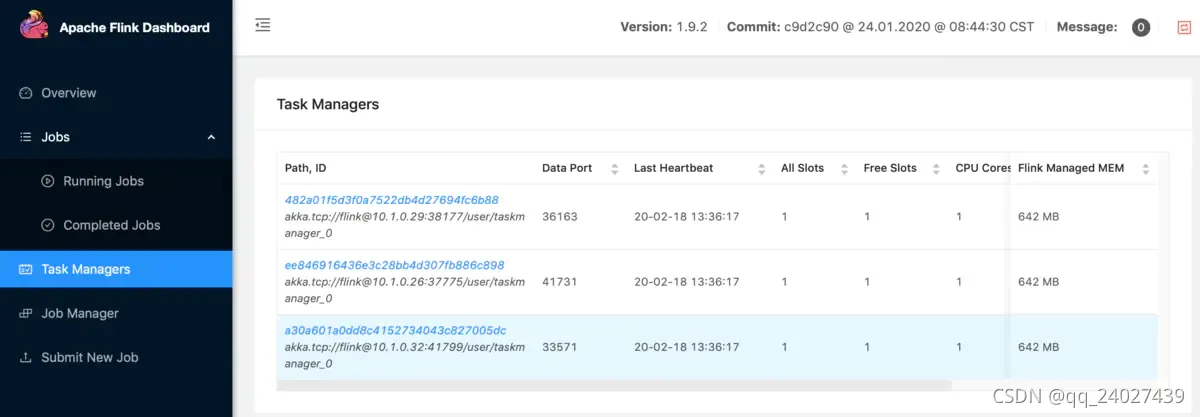Screen dimensions: 1200x417
Task: Click 642 MB in the 33571 row
Action: 1038,347
